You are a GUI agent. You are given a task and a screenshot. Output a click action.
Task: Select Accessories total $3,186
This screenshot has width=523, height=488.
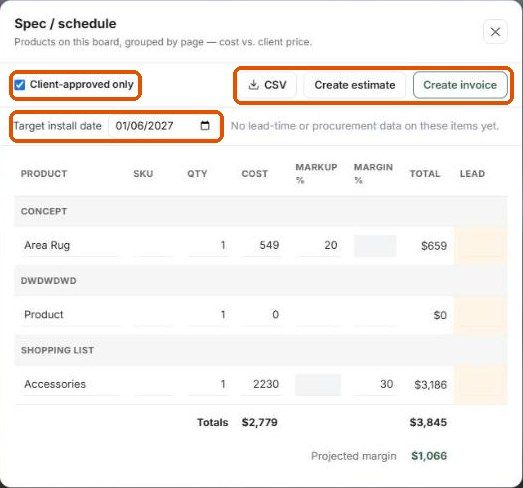[x=431, y=385]
